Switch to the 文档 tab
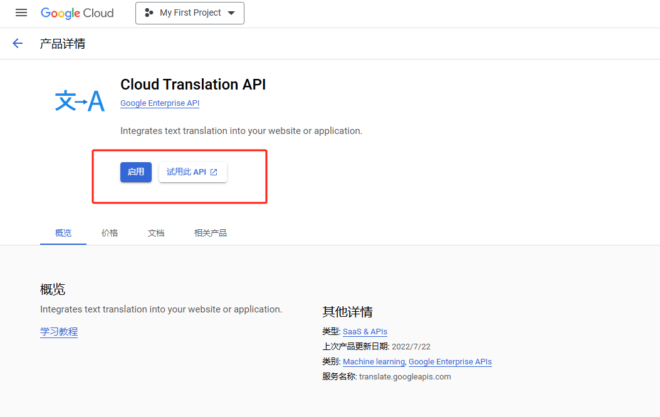This screenshot has width=660, height=417. coord(156,233)
